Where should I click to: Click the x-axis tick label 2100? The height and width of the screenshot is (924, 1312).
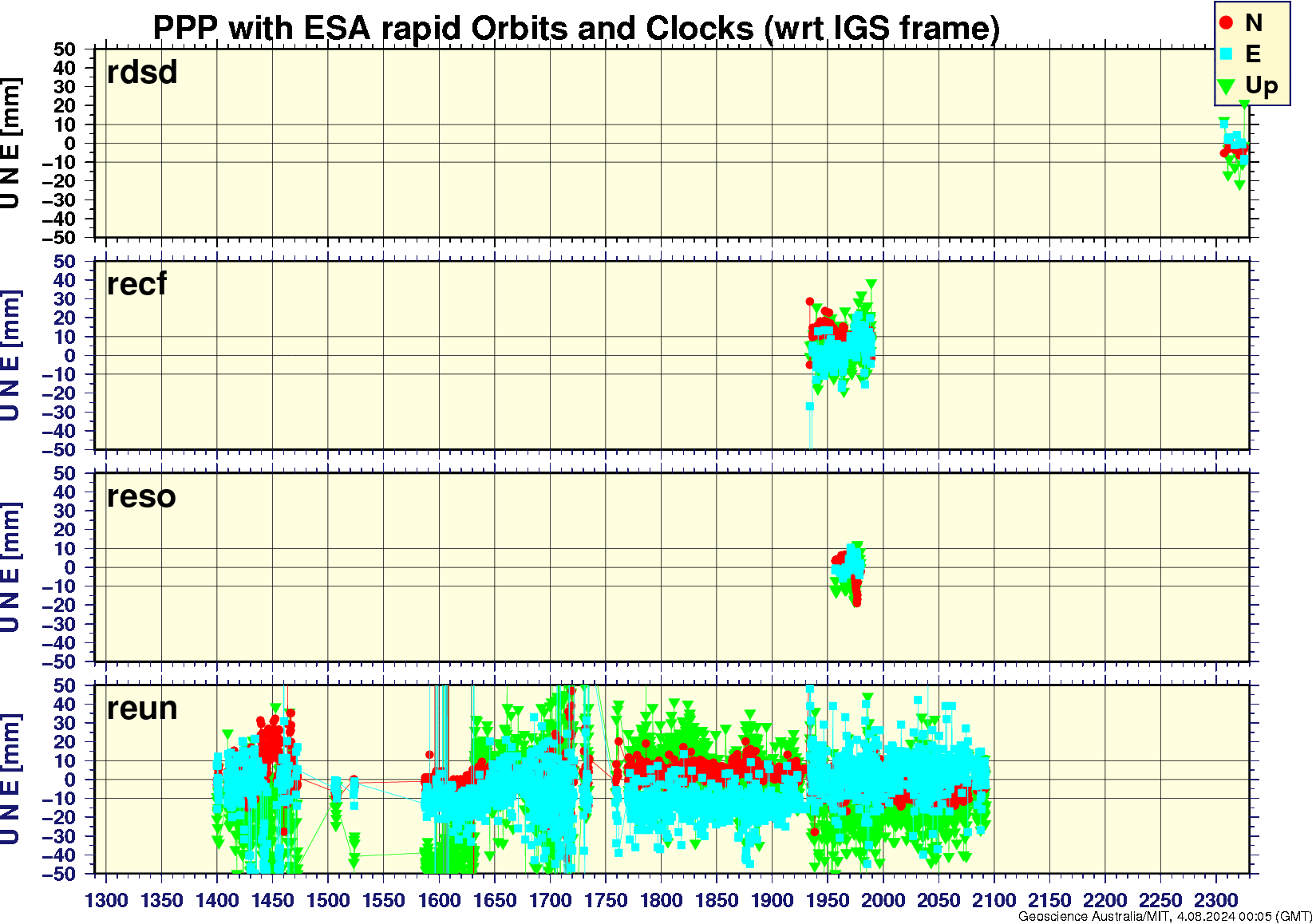click(x=994, y=900)
